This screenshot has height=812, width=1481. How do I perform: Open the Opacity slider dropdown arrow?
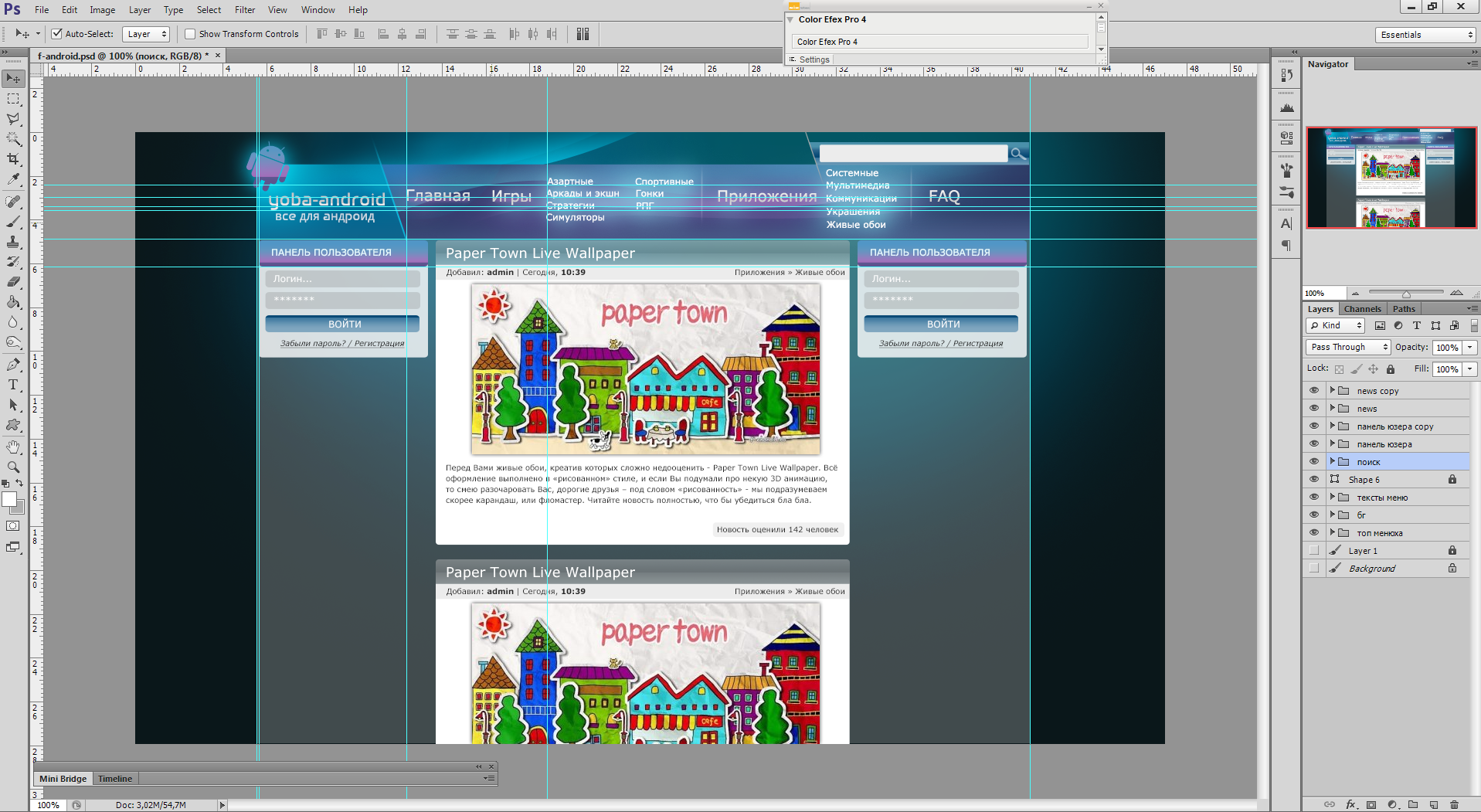tap(1470, 348)
